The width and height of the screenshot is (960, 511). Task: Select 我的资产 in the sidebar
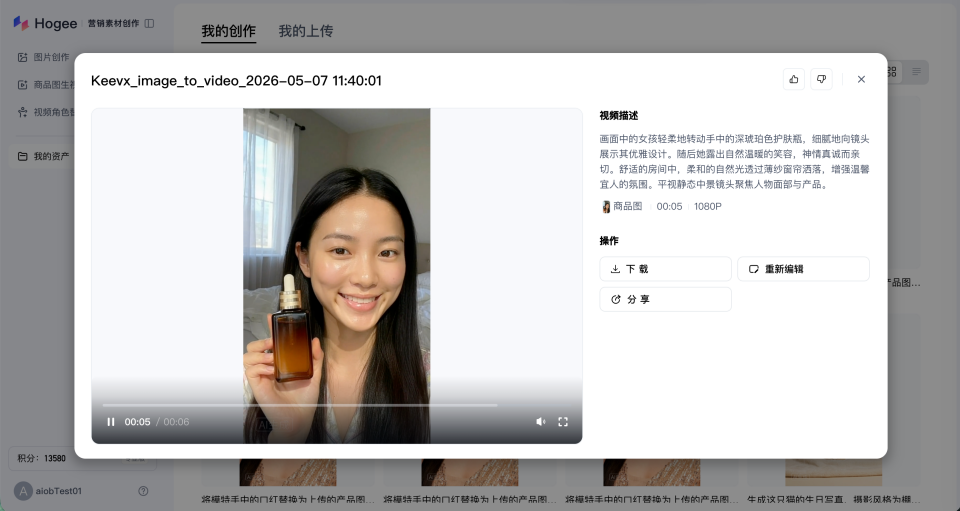point(43,156)
